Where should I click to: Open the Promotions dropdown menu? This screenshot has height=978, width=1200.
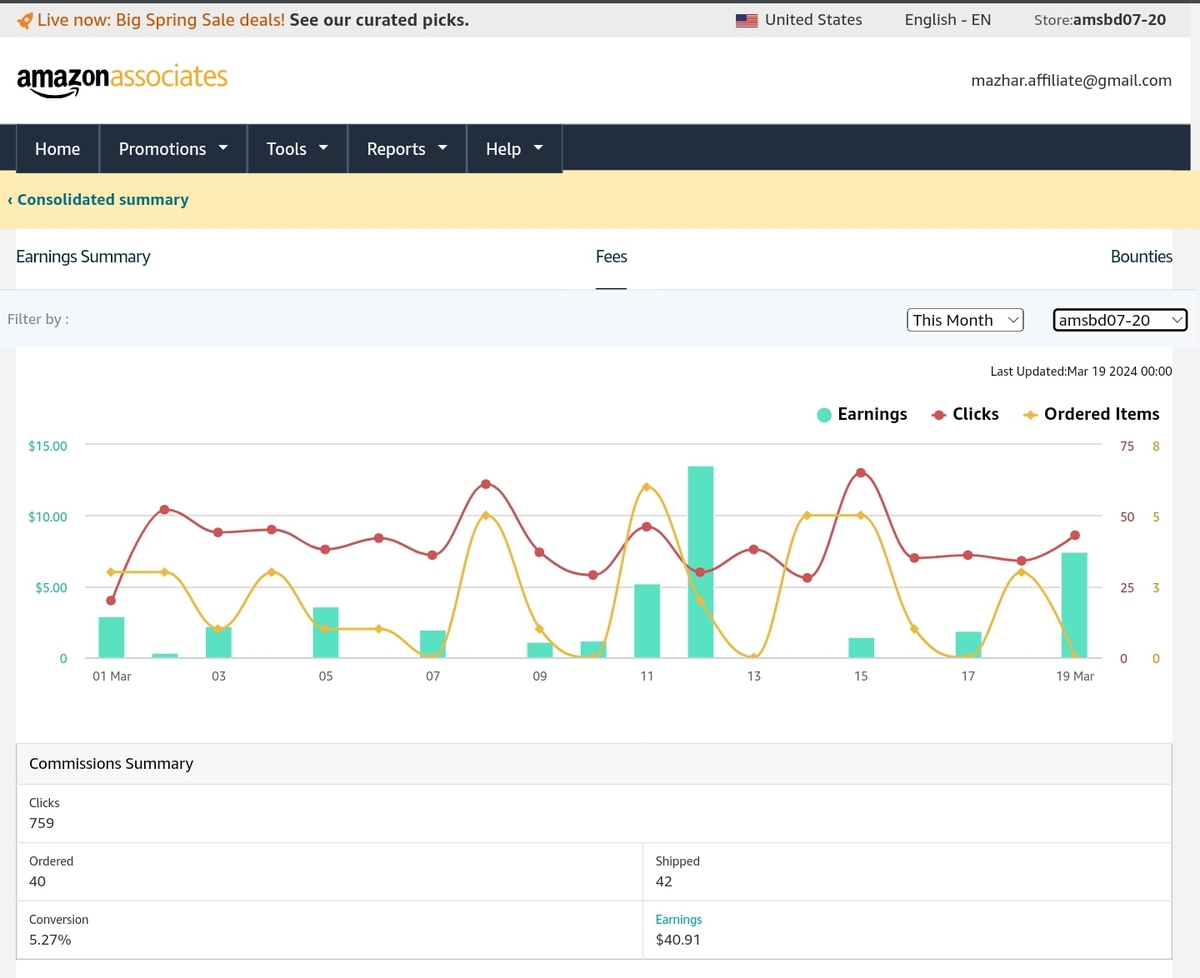coord(173,149)
